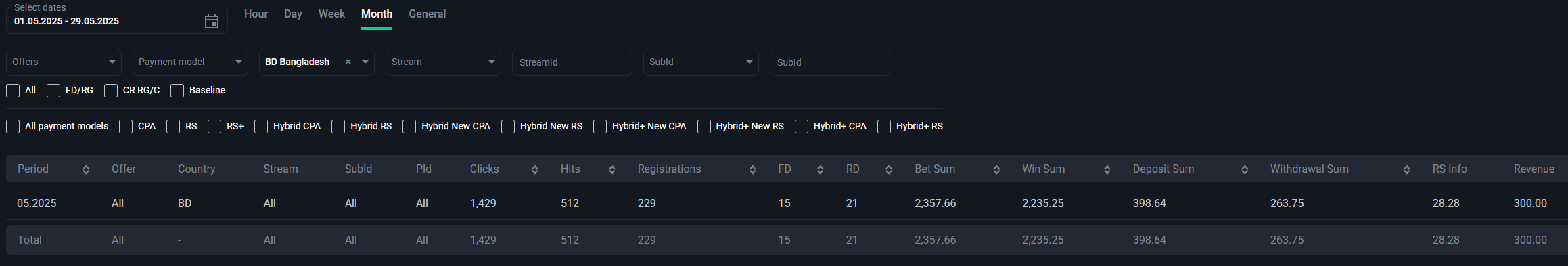This screenshot has height=266, width=1568.
Task: Sort by Hits column sort icon
Action: [612, 169]
